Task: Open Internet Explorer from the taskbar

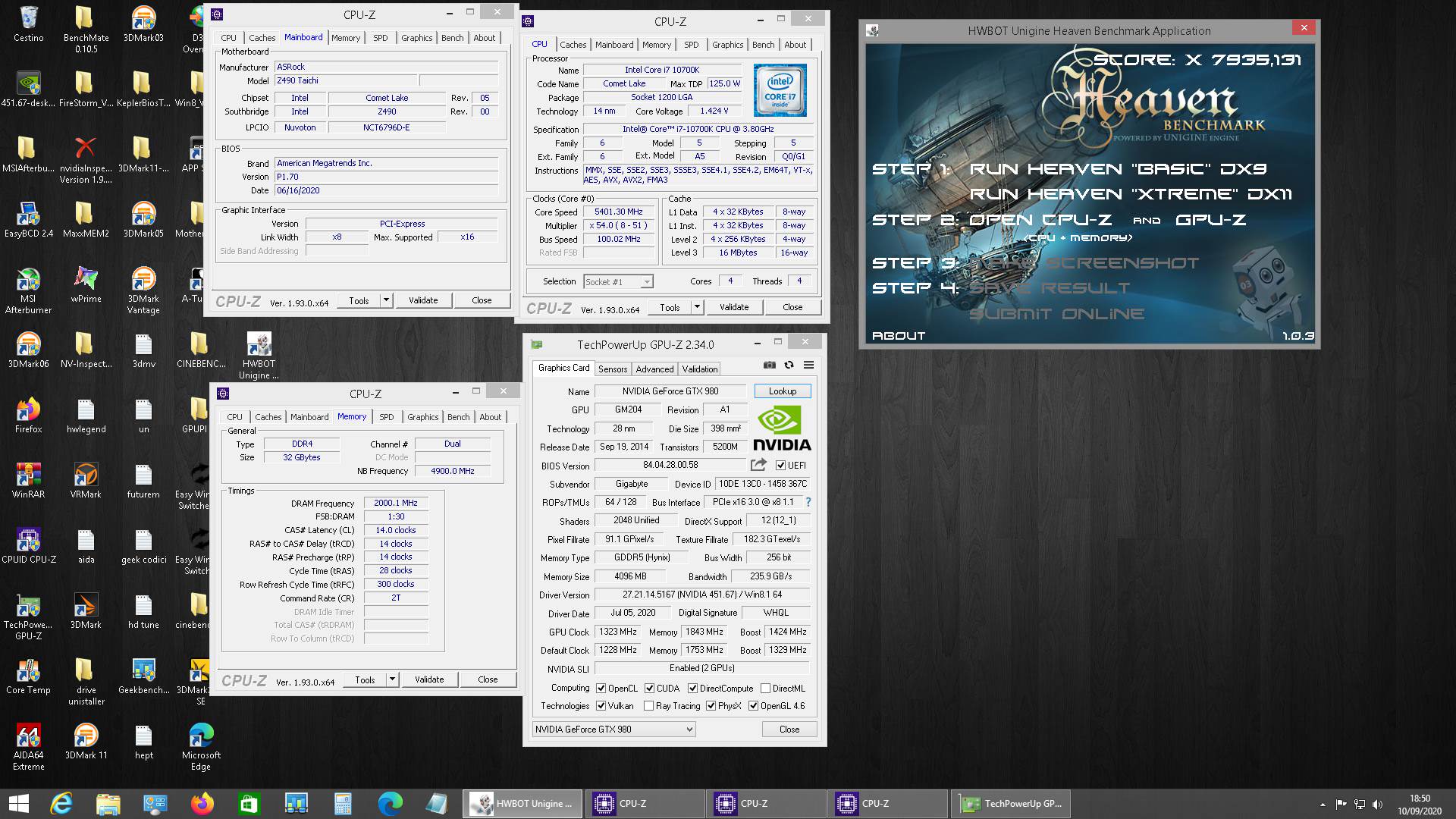Action: tap(61, 804)
